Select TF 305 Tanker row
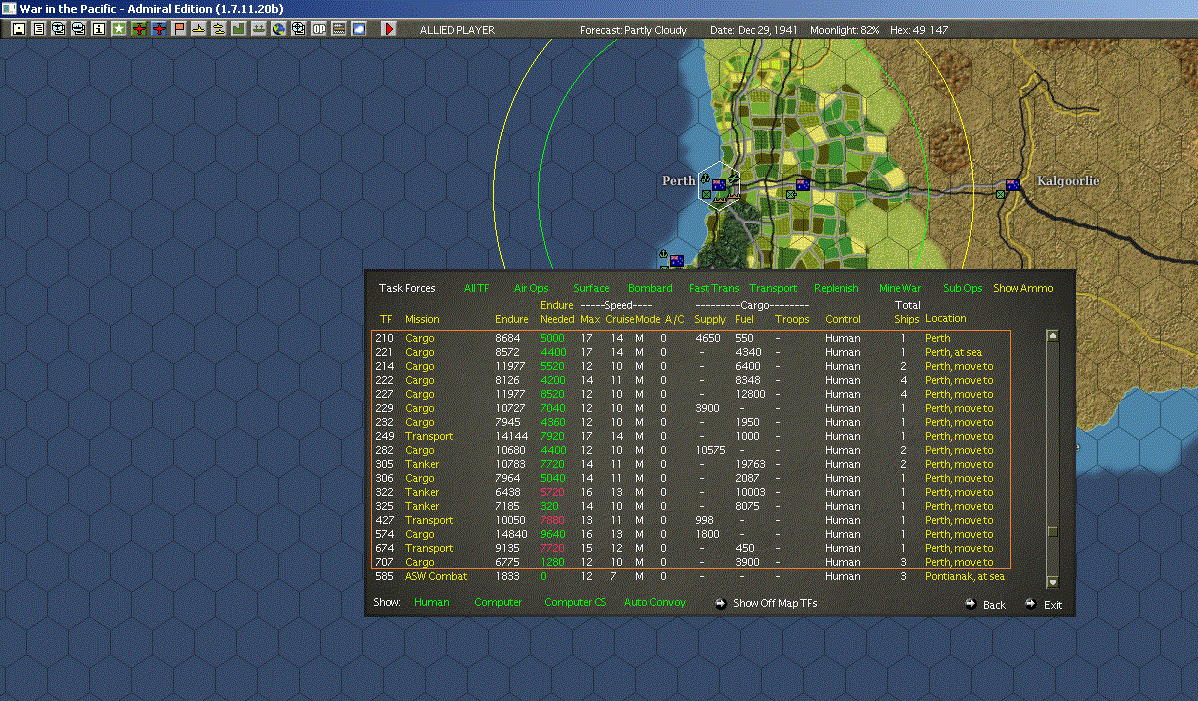Screen dimensions: 1198x701 tap(691, 464)
